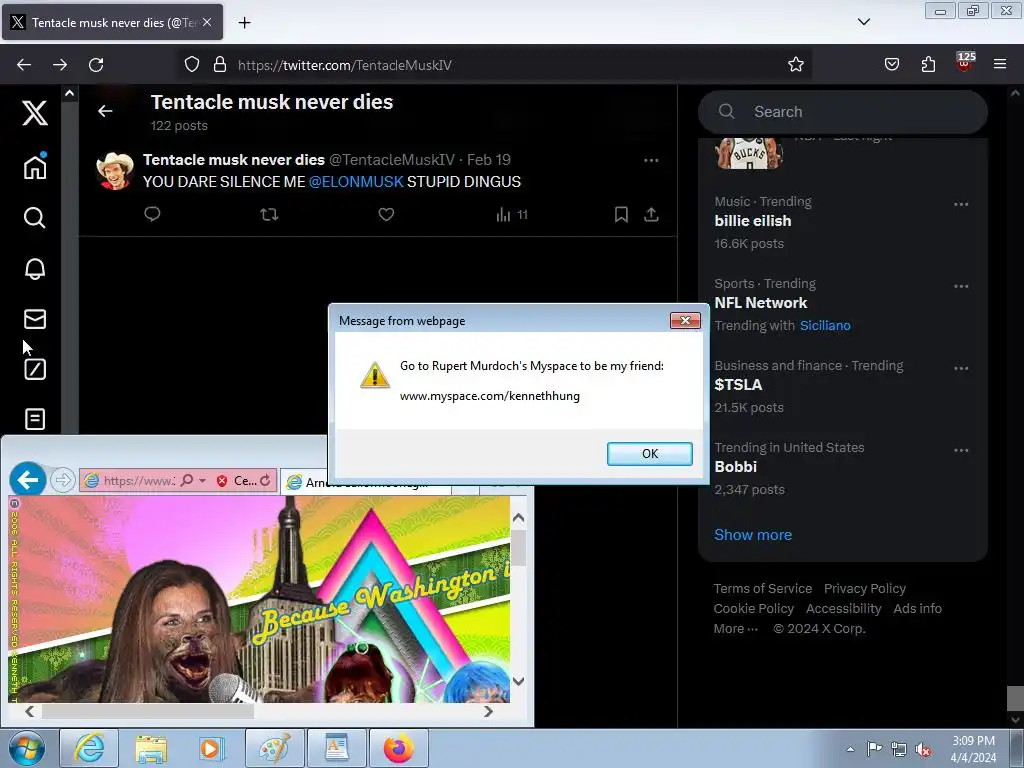Viewport: 1024px width, 768px height.
Task: Click the search dropdown arrow in IE address bar
Action: click(x=202, y=481)
